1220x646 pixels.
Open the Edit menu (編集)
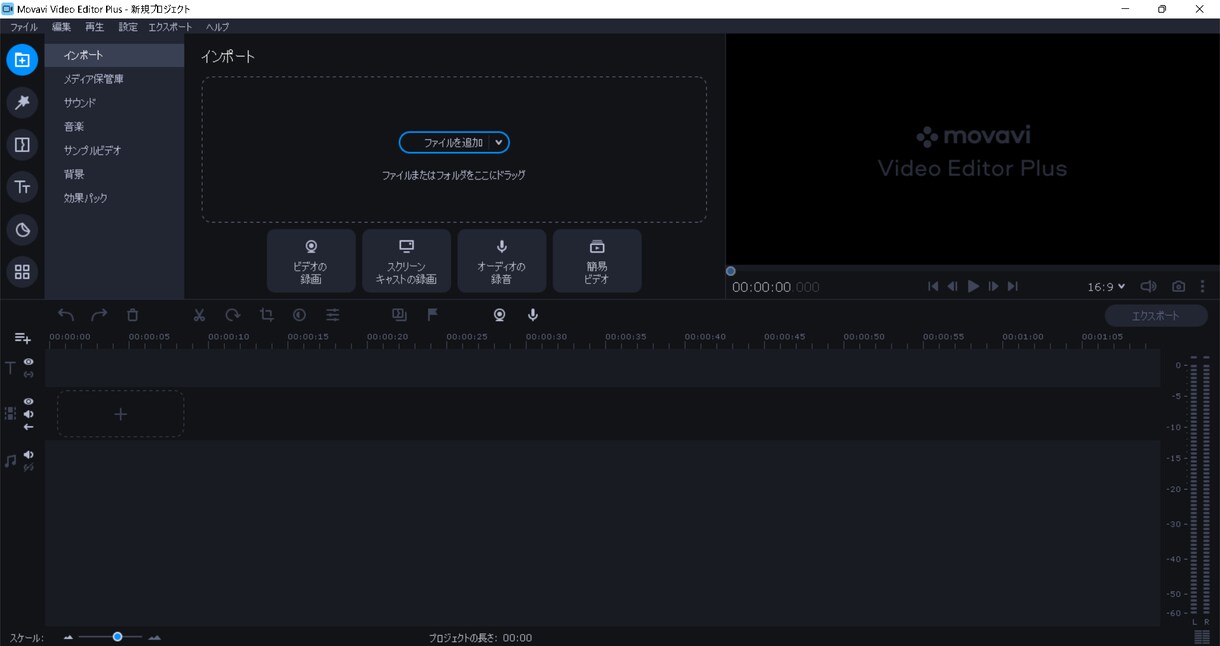click(x=62, y=27)
